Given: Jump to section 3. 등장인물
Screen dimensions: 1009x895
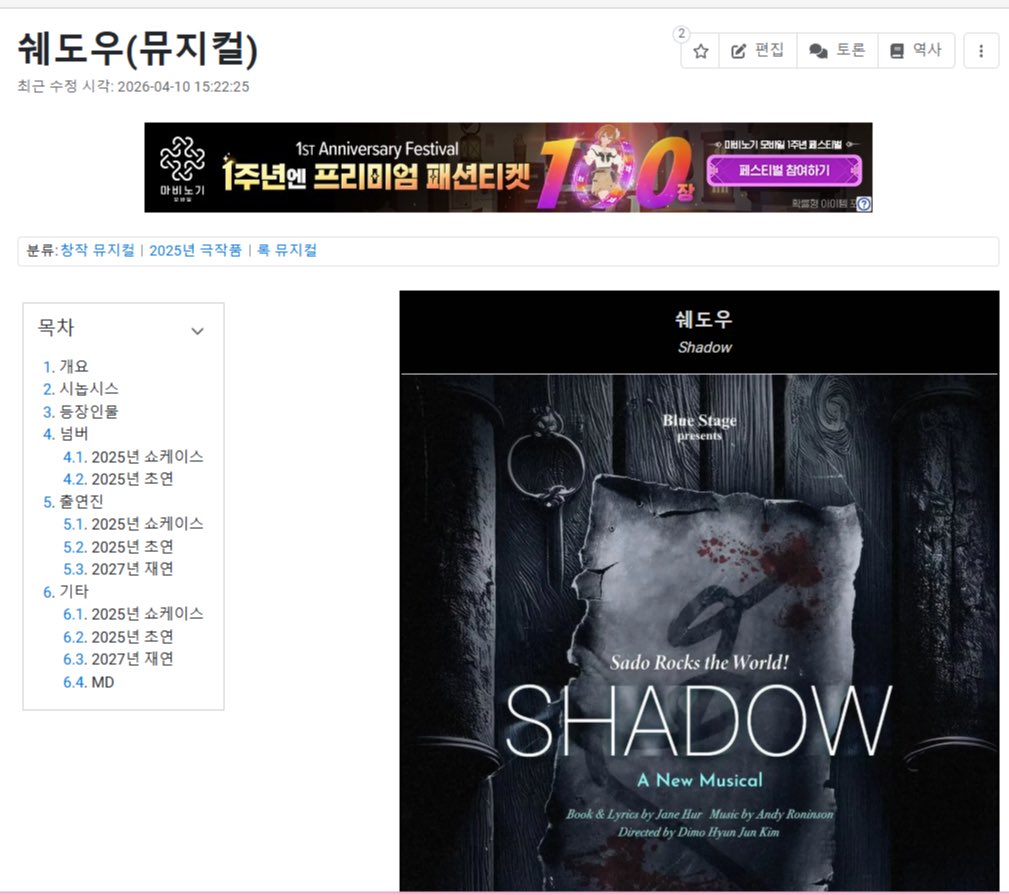Looking at the screenshot, I should coord(80,411).
